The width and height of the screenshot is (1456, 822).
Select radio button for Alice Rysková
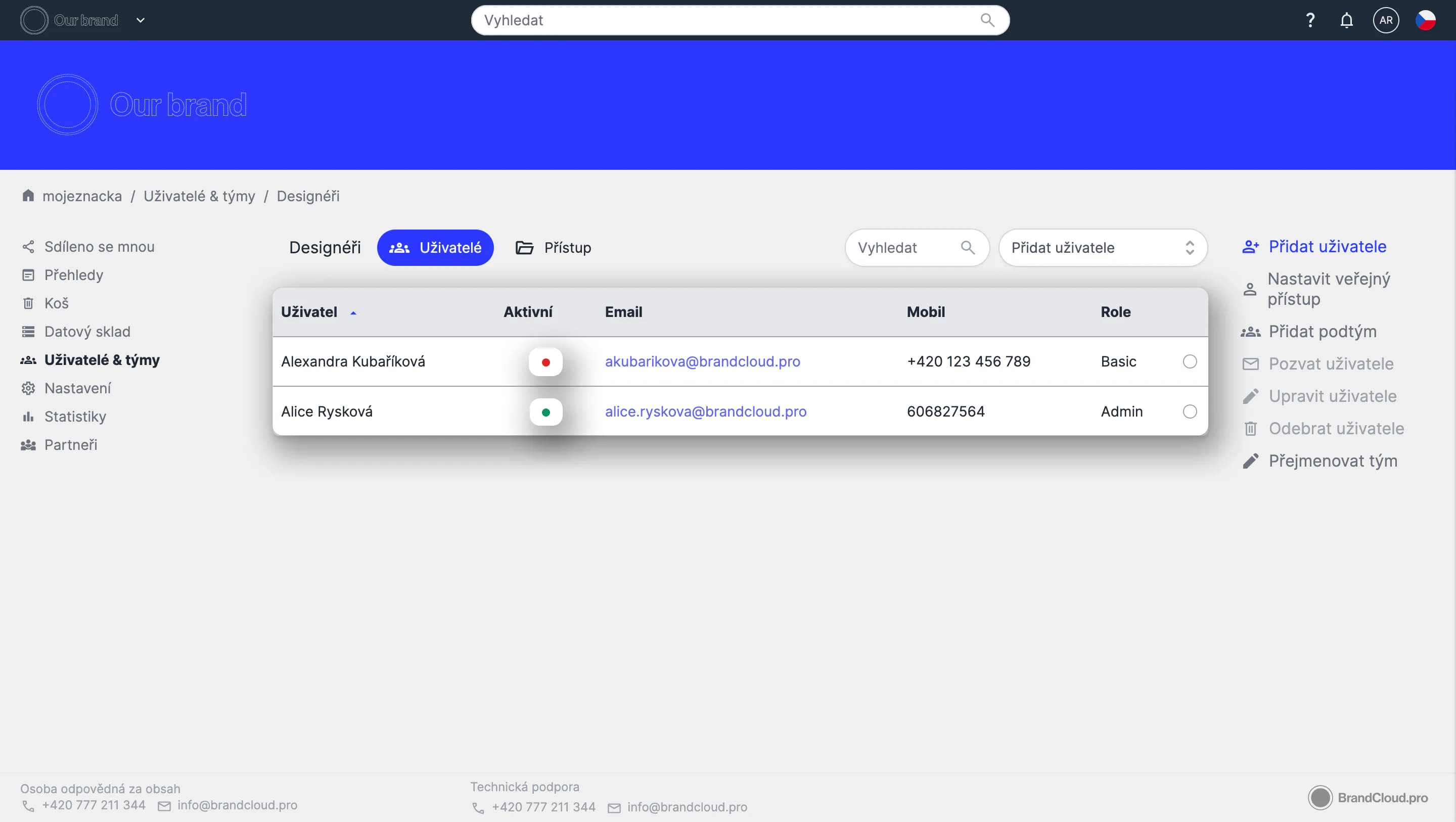pyautogui.click(x=1189, y=412)
